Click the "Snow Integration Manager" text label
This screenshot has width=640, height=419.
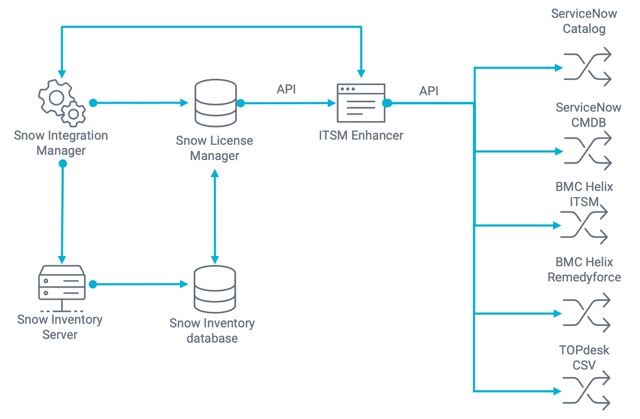coord(63,143)
